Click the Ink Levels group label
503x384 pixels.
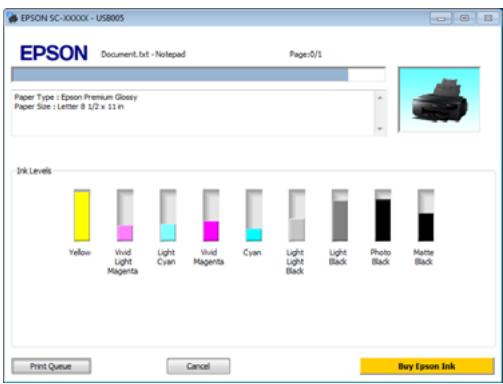coord(34,171)
